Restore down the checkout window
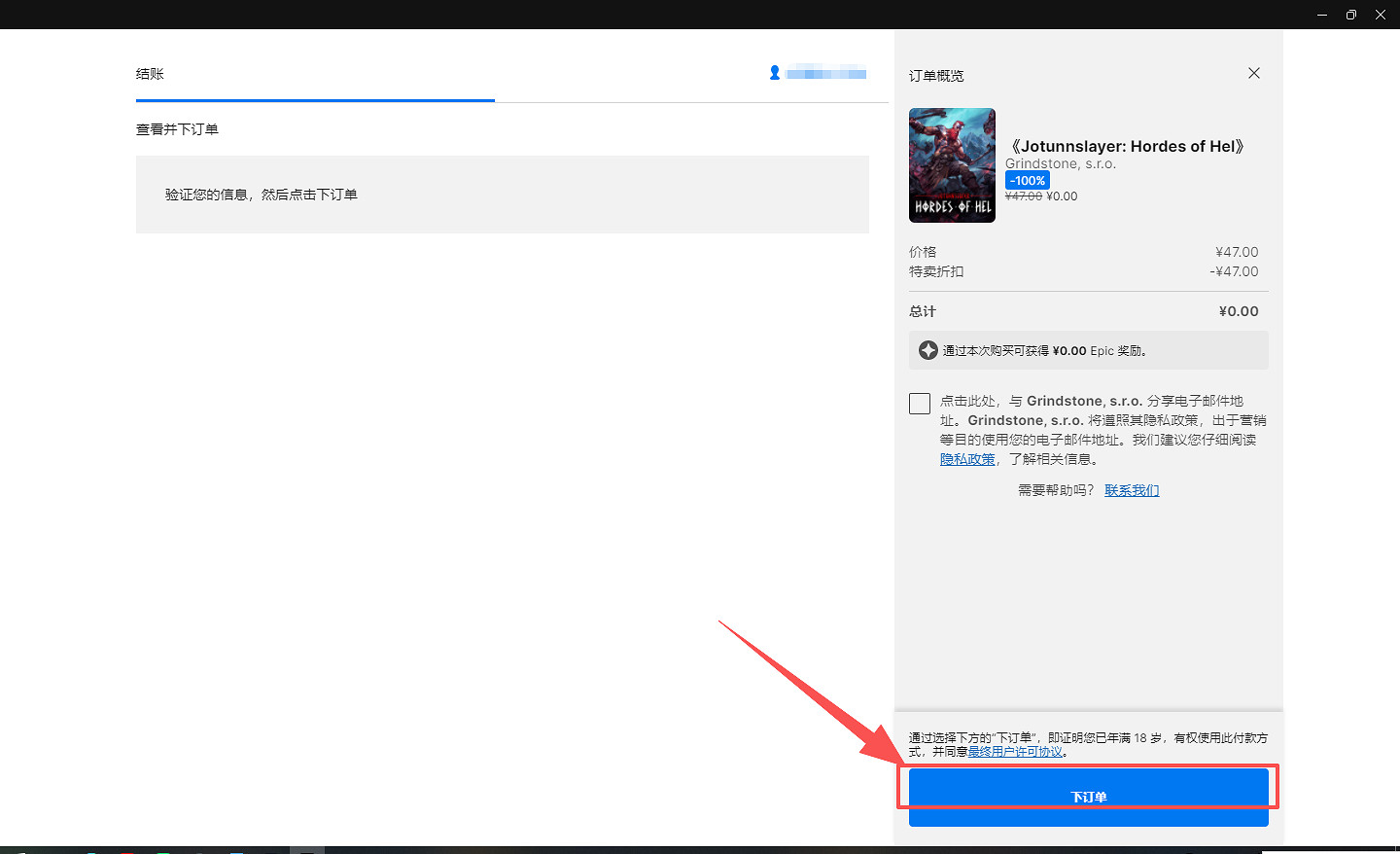The width and height of the screenshot is (1400, 854). [x=1350, y=15]
